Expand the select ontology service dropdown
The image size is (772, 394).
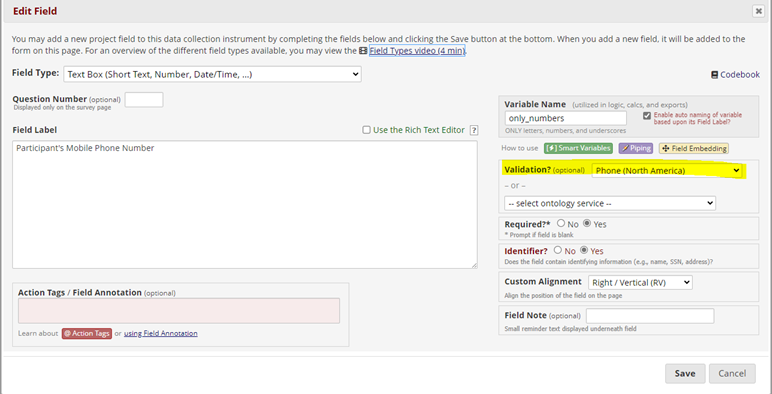pos(610,203)
